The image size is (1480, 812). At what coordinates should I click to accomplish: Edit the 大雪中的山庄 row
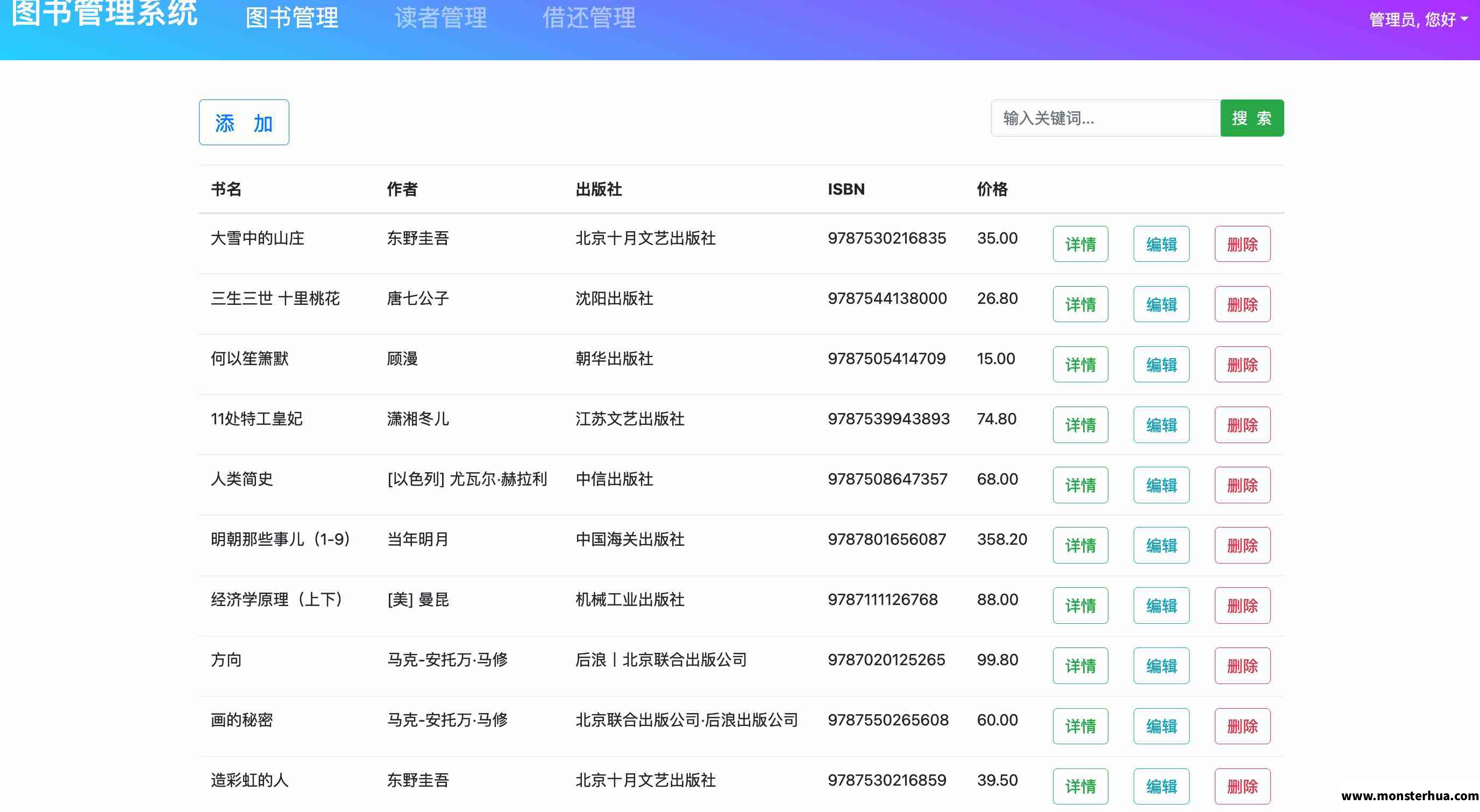pos(1162,244)
